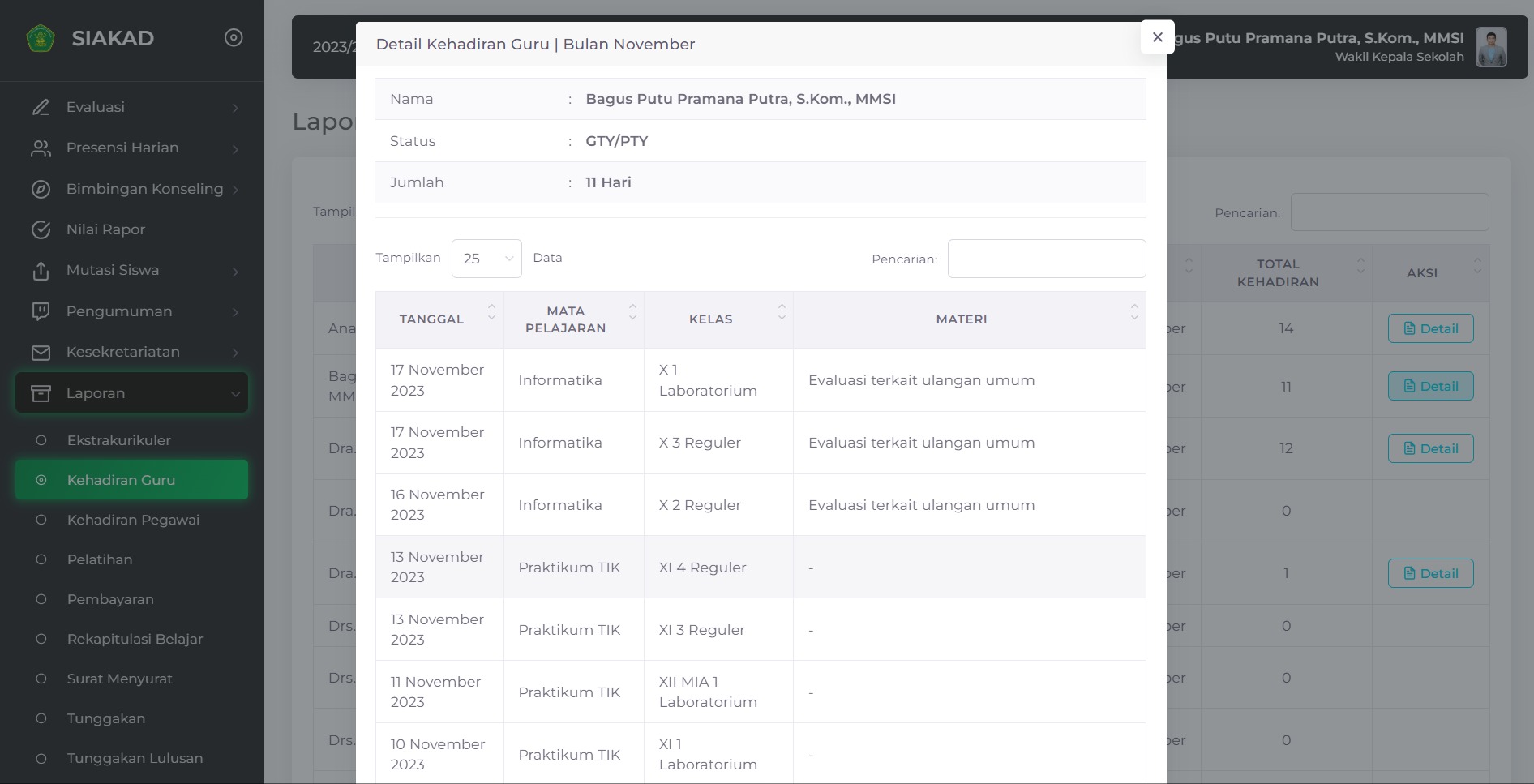The width and height of the screenshot is (1534, 784).
Task: Sort by the TANGGAL column
Action: 439,319
